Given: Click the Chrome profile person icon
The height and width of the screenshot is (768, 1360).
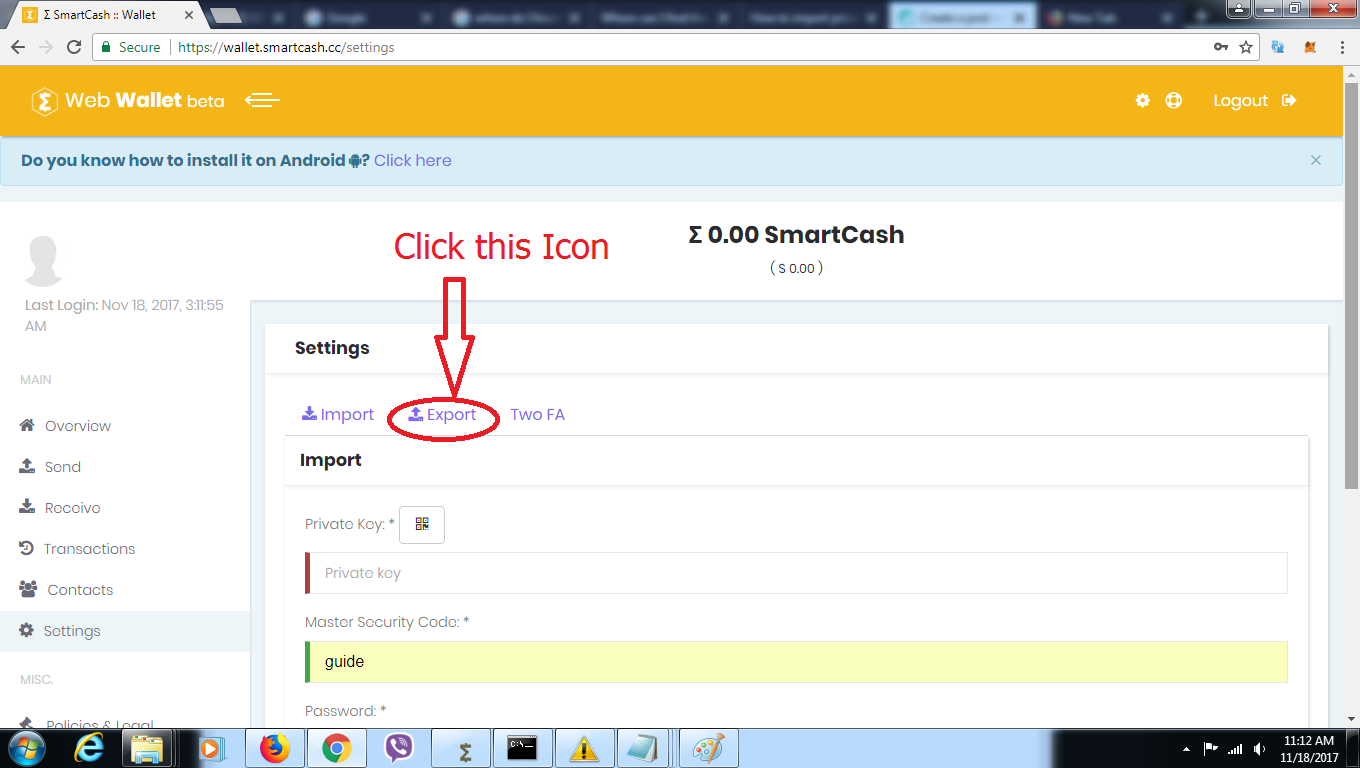Looking at the screenshot, I should point(1240,8).
